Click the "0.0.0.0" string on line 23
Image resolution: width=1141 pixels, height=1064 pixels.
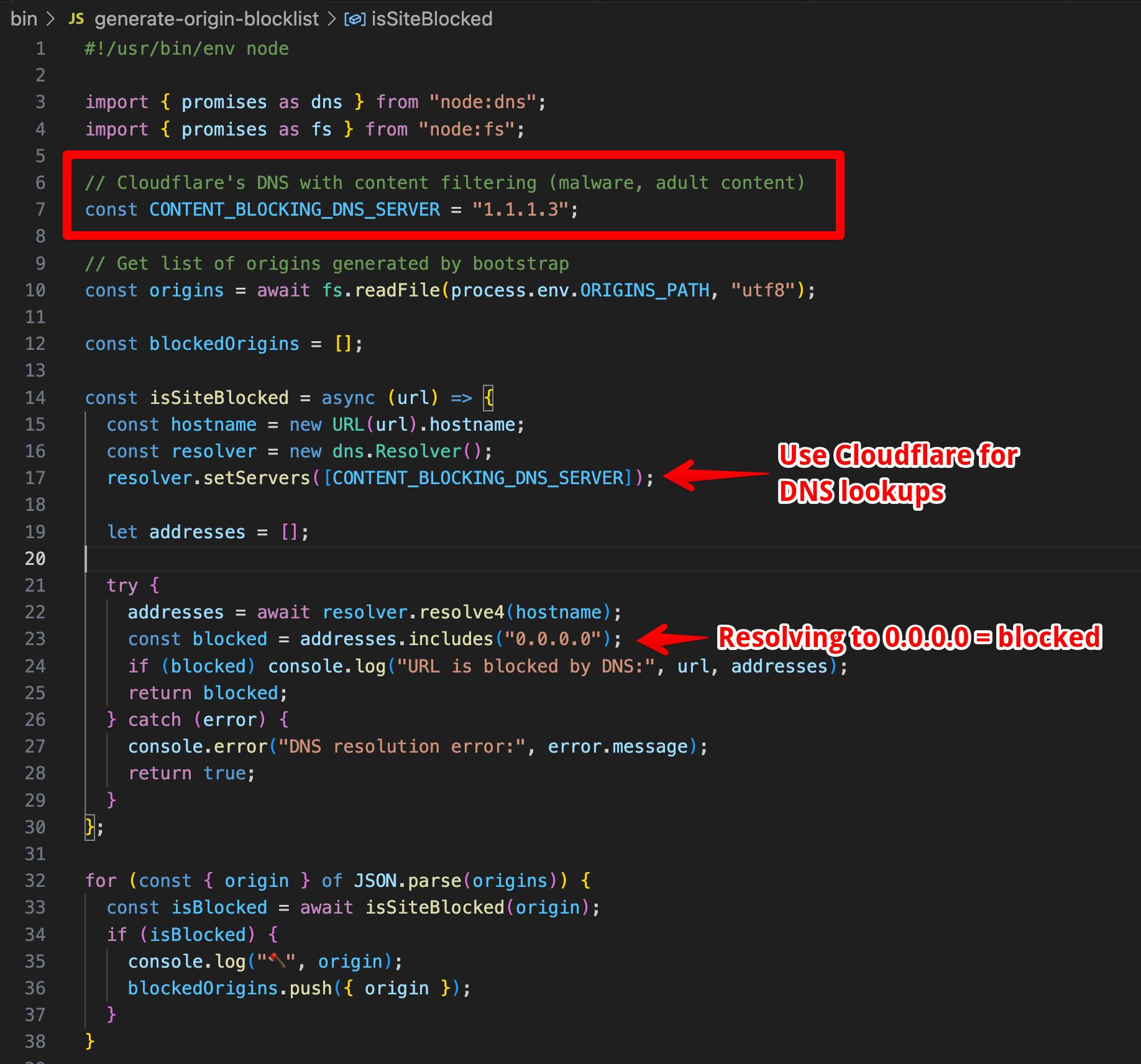tap(552, 639)
